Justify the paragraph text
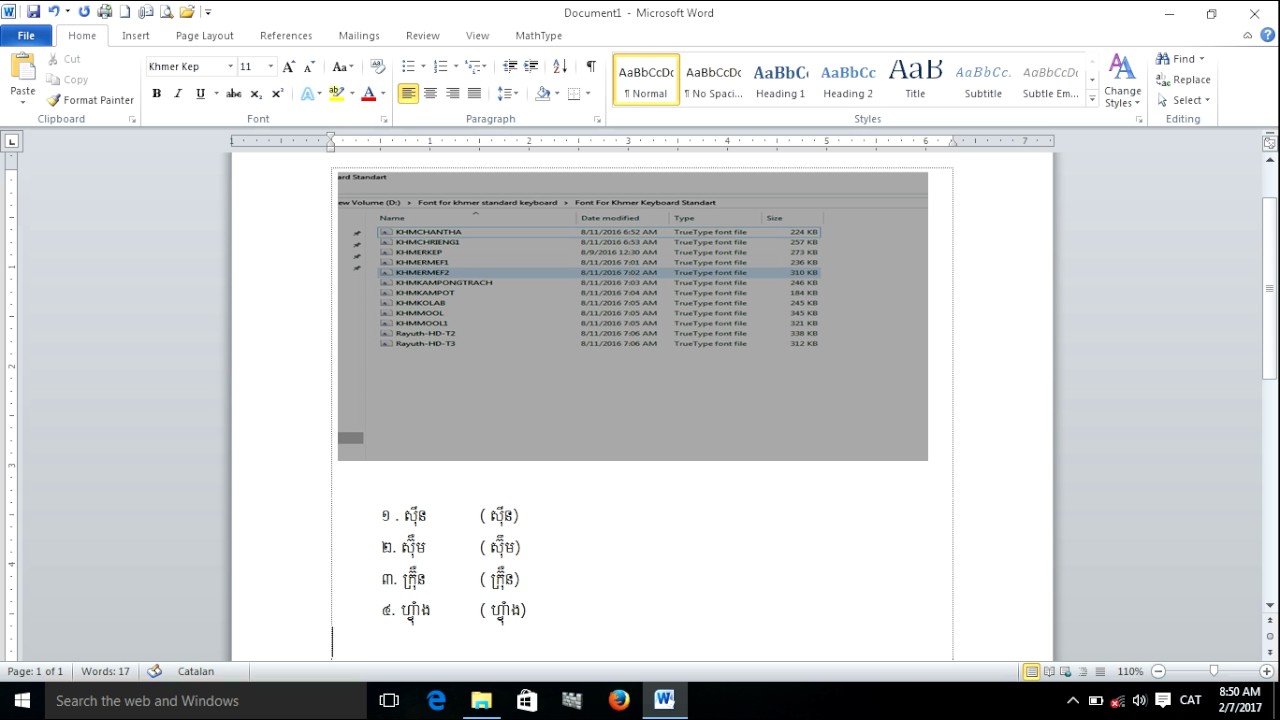Image resolution: width=1280 pixels, height=720 pixels. 474,93
